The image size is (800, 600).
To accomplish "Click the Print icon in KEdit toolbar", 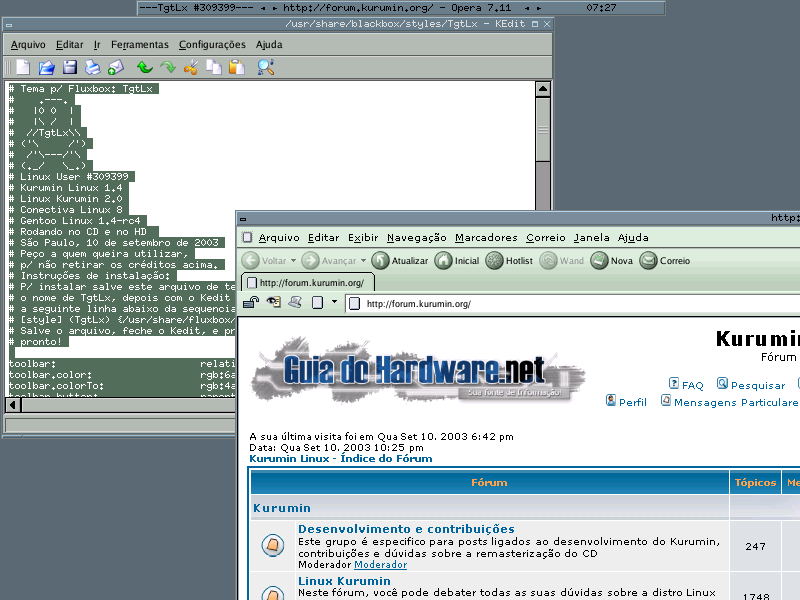I will click(92, 67).
